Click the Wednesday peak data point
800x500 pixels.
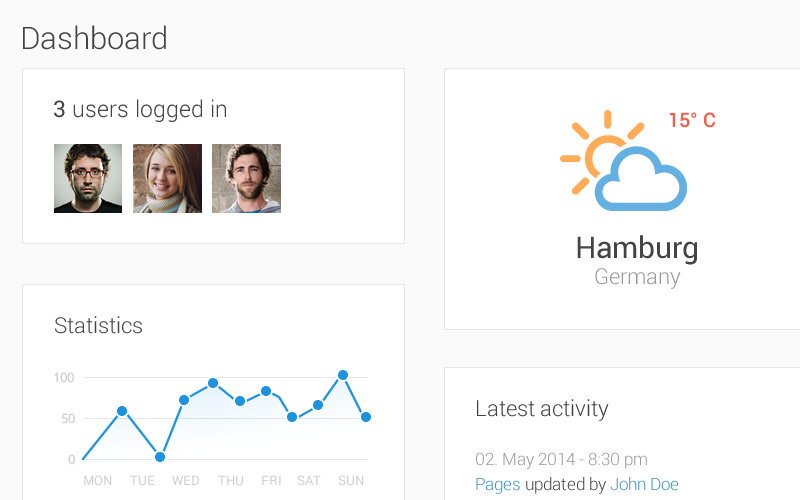213,383
